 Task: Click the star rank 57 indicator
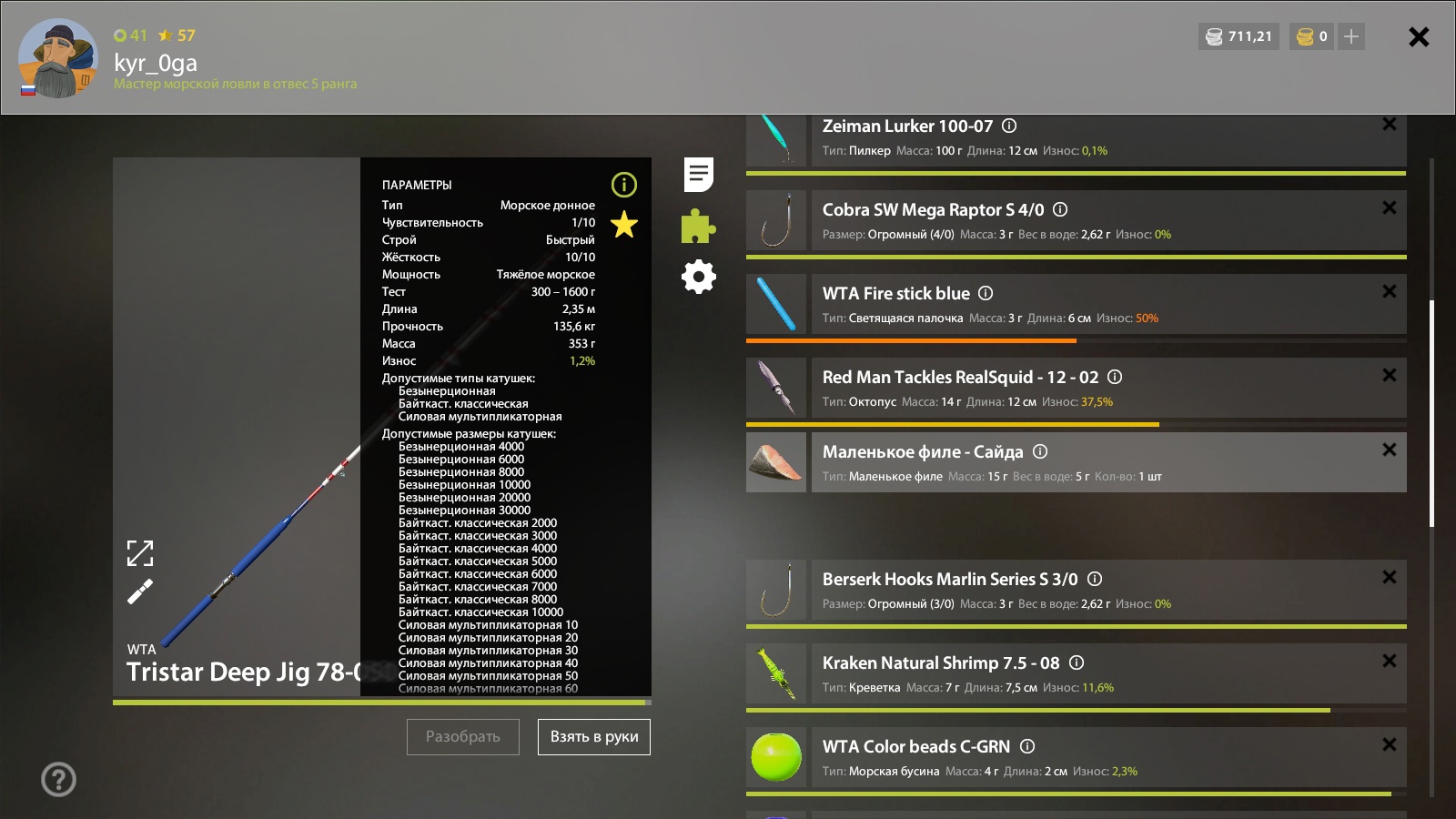pos(177,35)
